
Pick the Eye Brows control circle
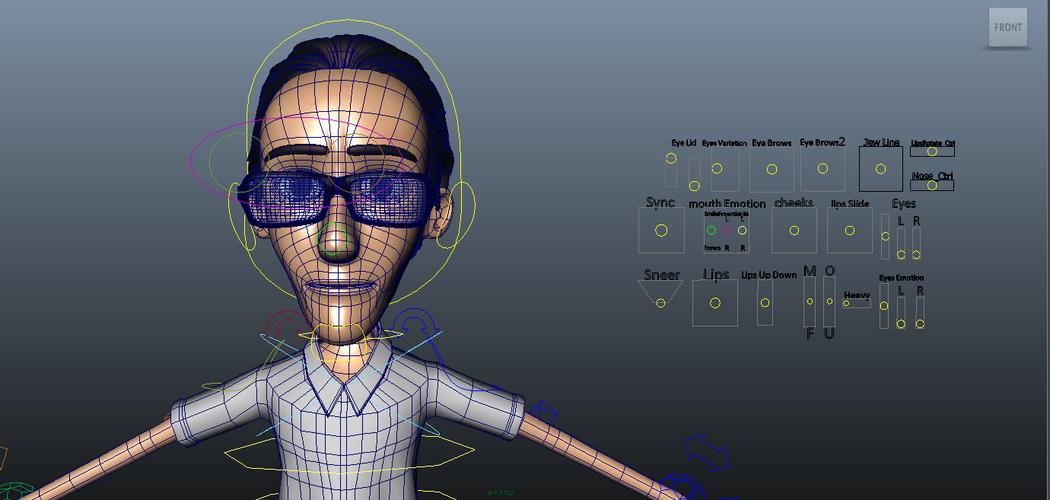coord(772,169)
